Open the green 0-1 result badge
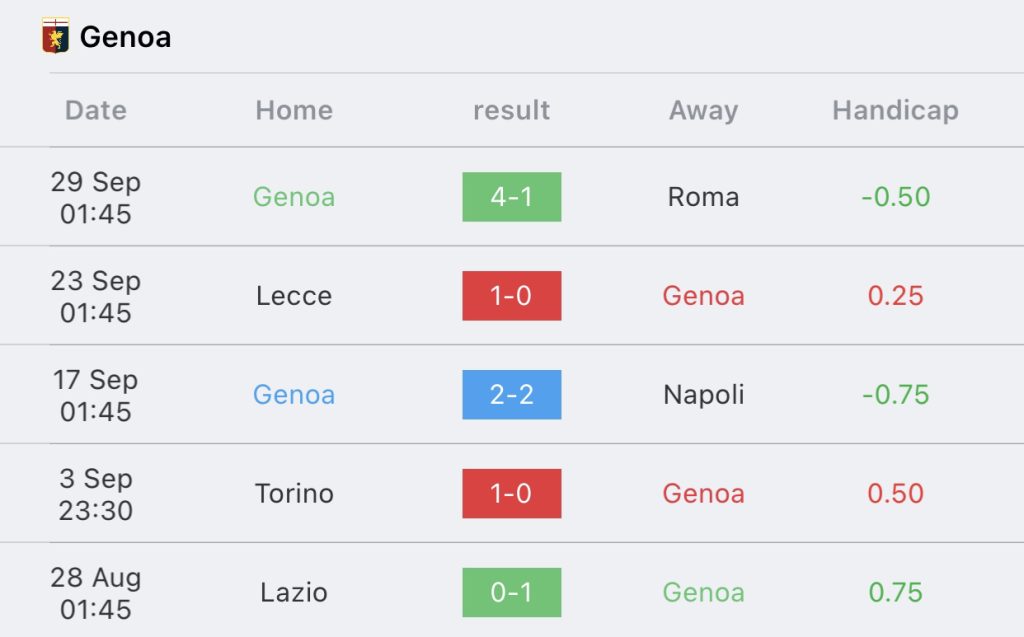Screen dimensions: 1024x637 (x=511, y=593)
